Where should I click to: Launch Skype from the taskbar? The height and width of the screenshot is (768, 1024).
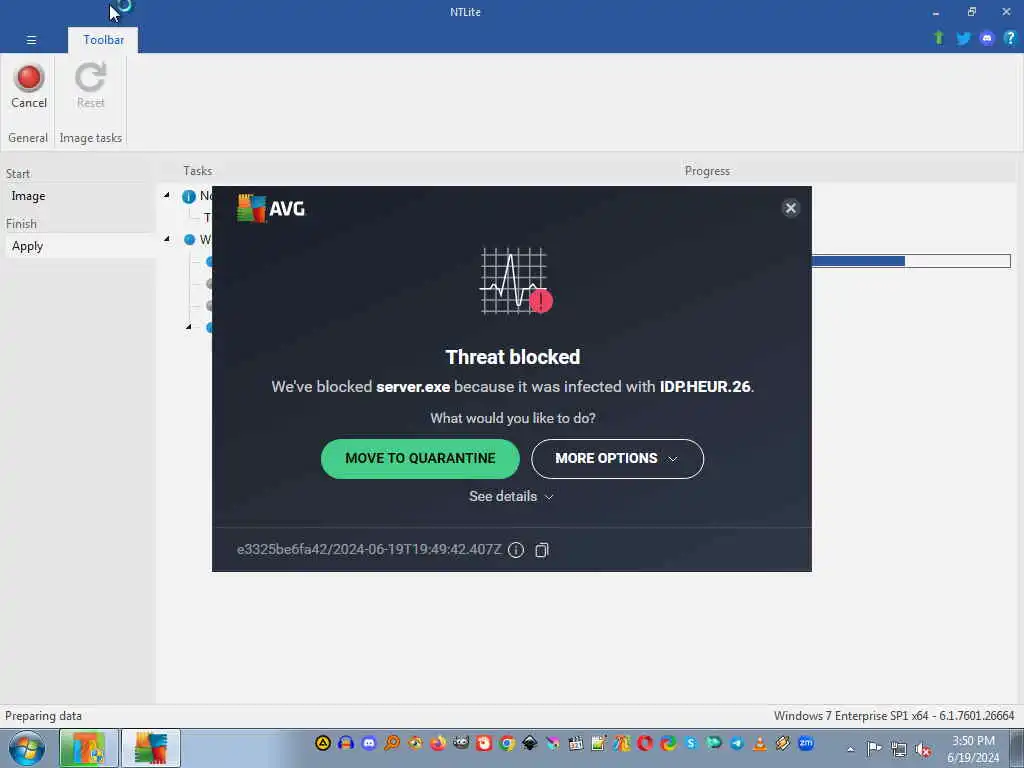691,743
